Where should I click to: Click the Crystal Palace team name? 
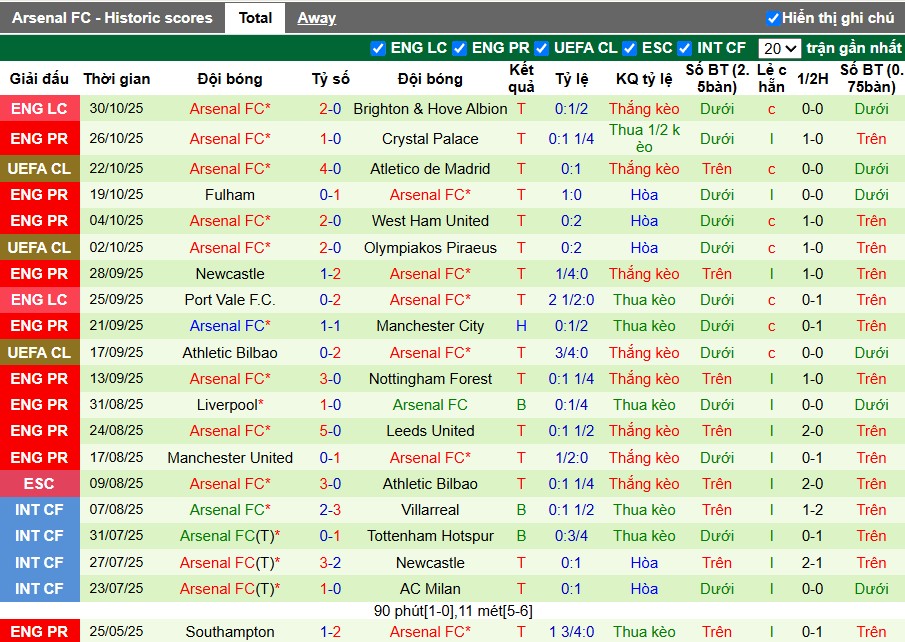[x=430, y=139]
